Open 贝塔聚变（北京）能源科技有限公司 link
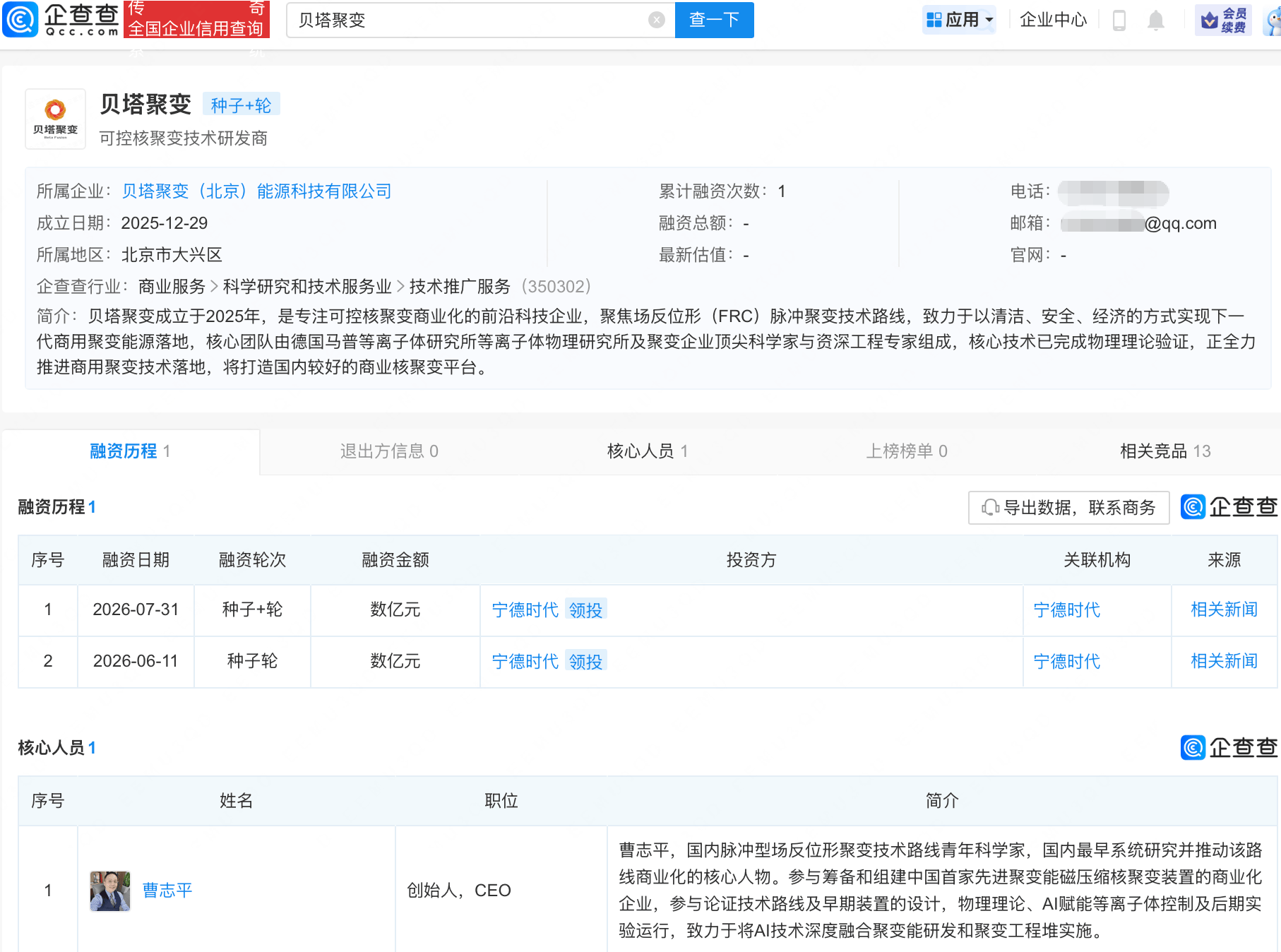Image resolution: width=1281 pixels, height=952 pixels. tap(257, 191)
